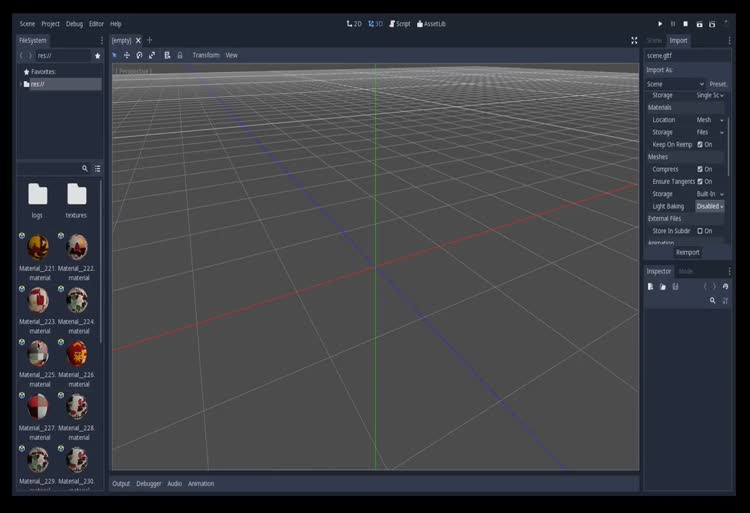
Task: Open the Light Baking dropdown
Action: click(710, 206)
